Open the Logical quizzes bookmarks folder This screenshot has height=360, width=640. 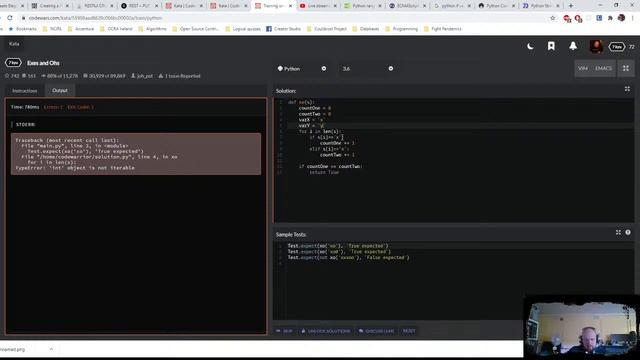coord(242,29)
